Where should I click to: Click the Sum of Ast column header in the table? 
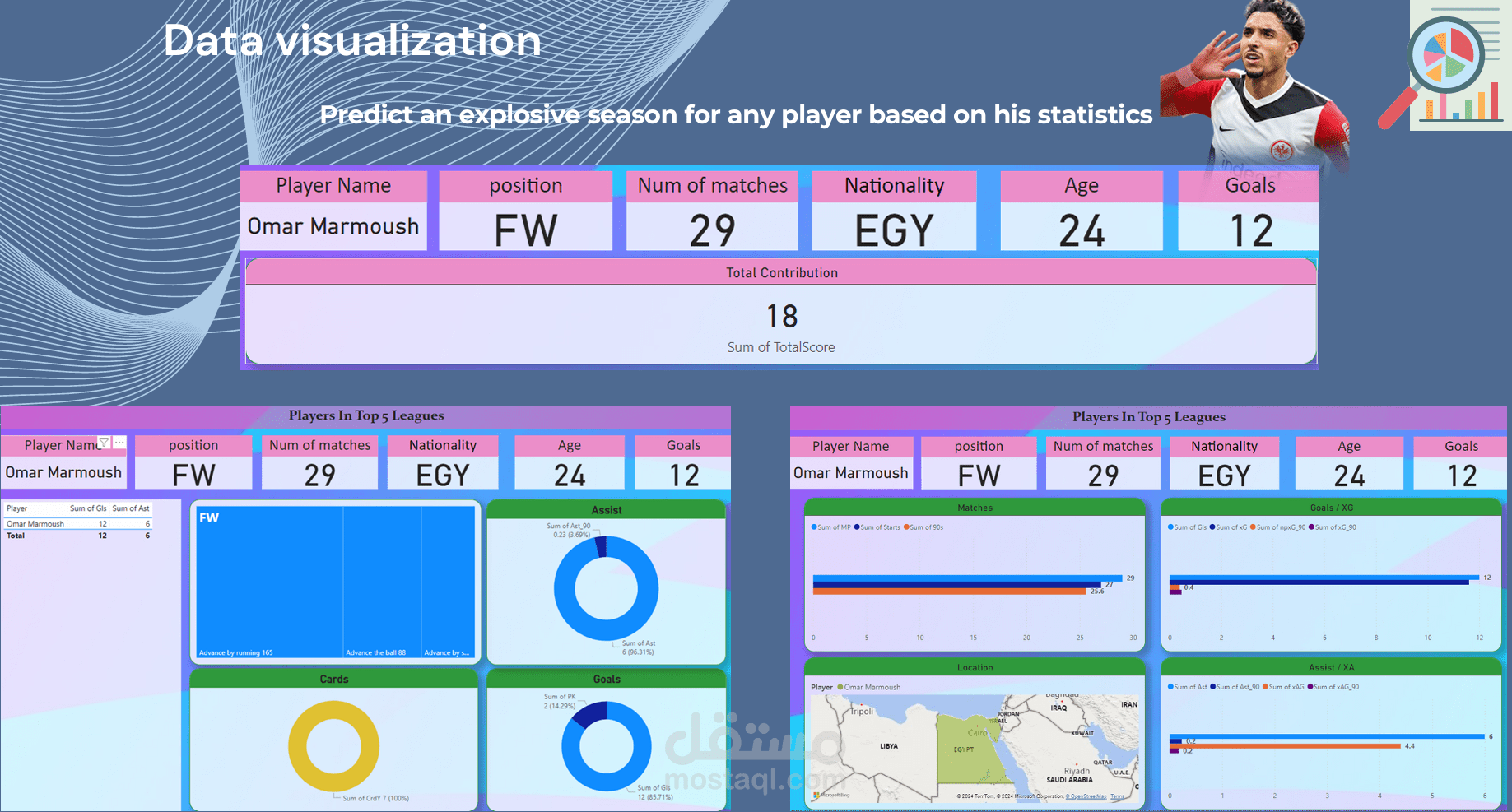point(131,508)
